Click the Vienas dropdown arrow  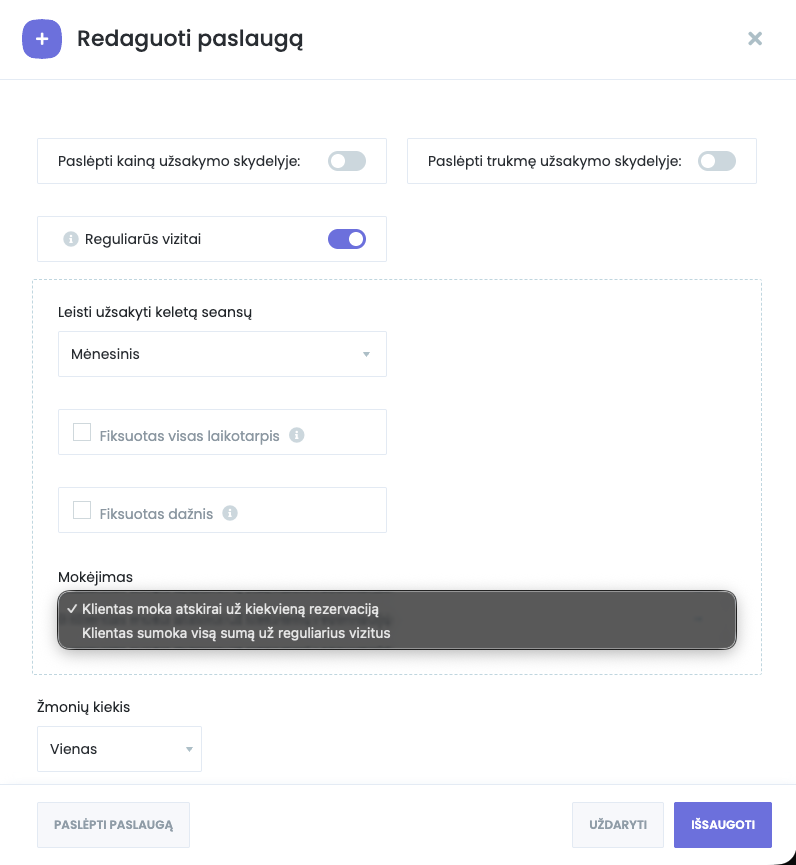[x=188, y=749]
